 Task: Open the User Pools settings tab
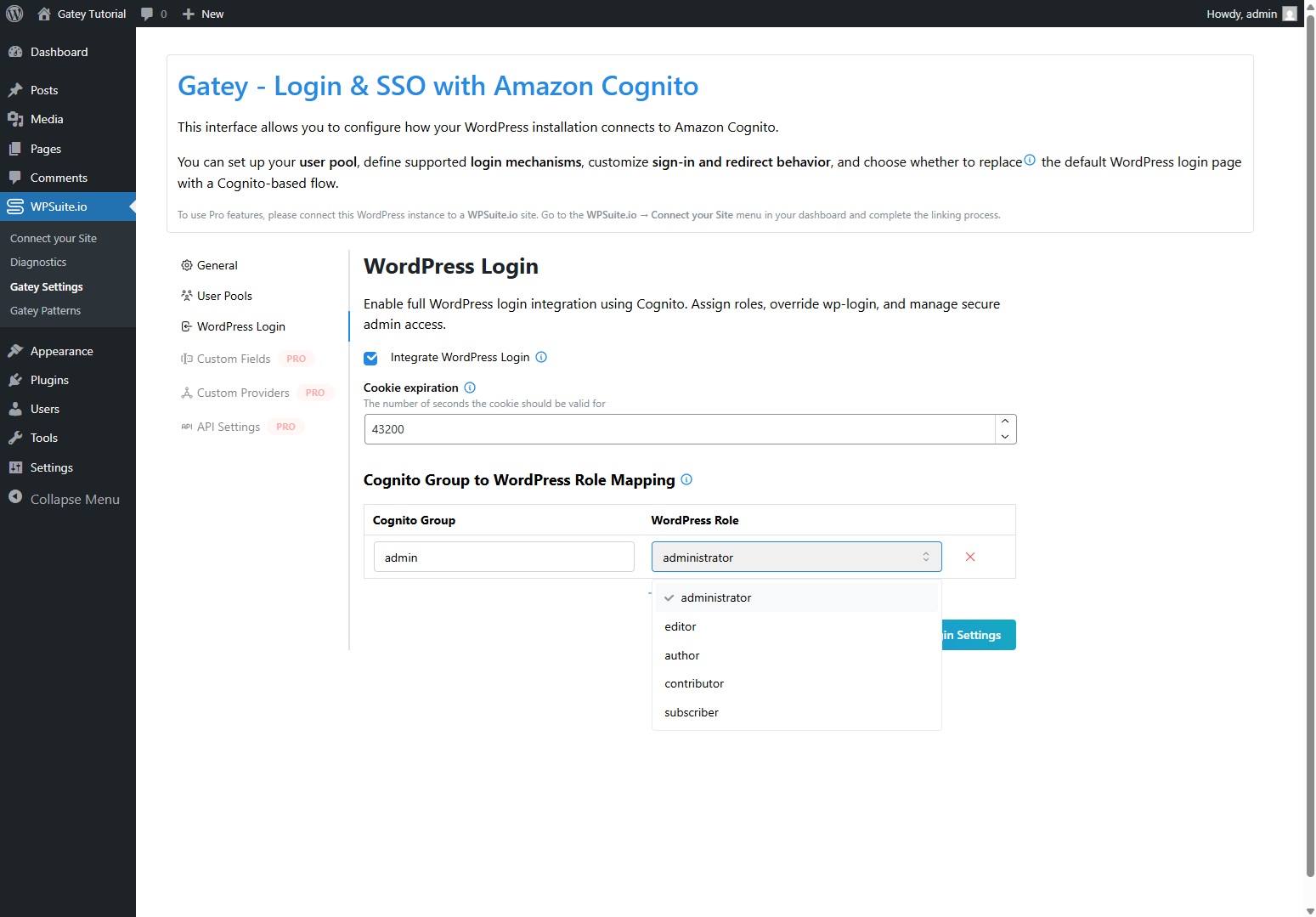coord(224,296)
